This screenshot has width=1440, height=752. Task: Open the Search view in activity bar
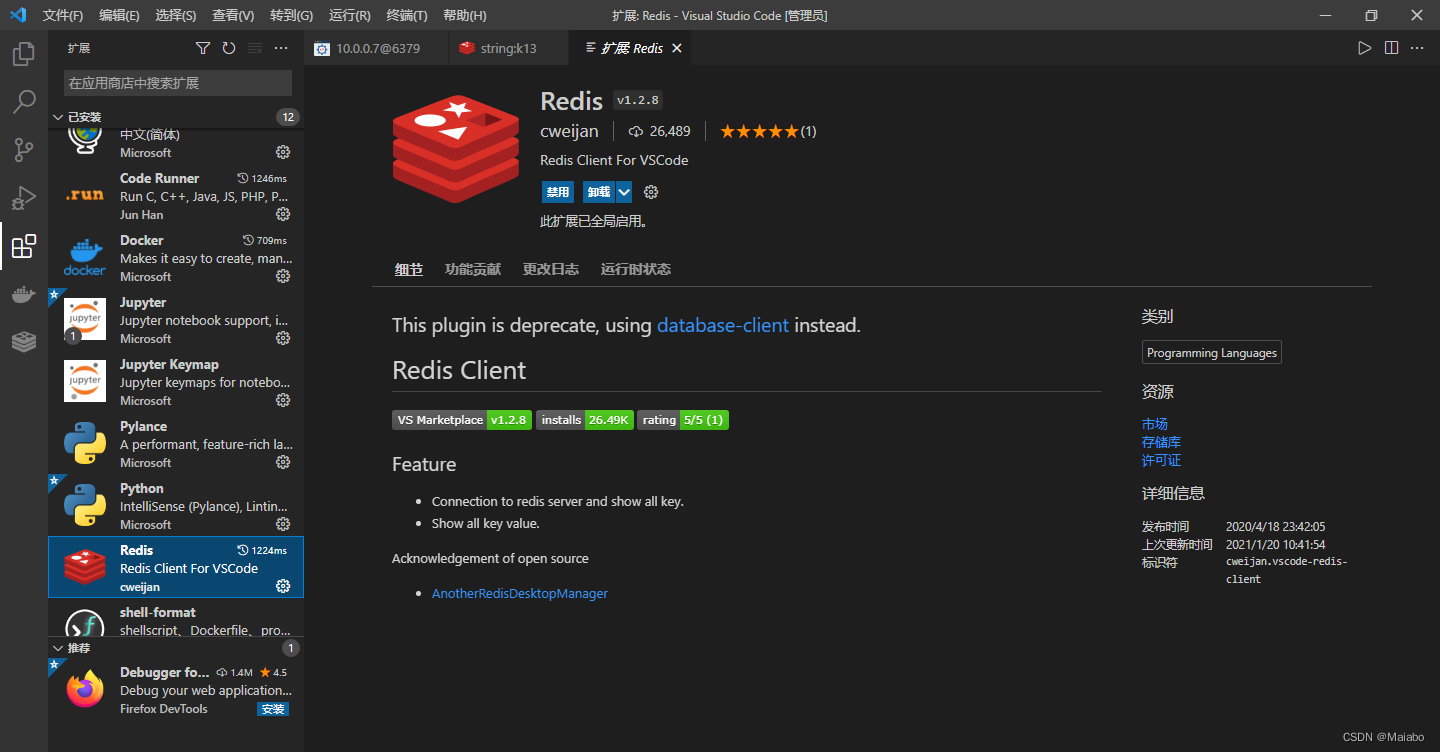(24, 102)
